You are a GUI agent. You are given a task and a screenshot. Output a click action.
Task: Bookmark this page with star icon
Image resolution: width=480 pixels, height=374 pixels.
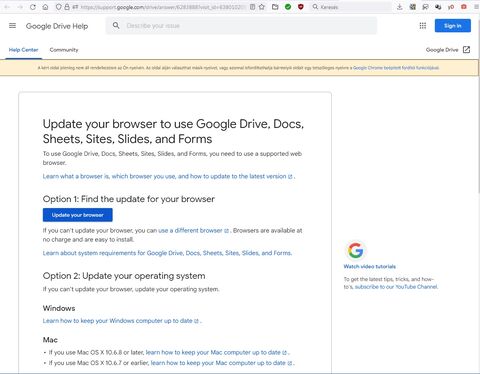(262, 7)
